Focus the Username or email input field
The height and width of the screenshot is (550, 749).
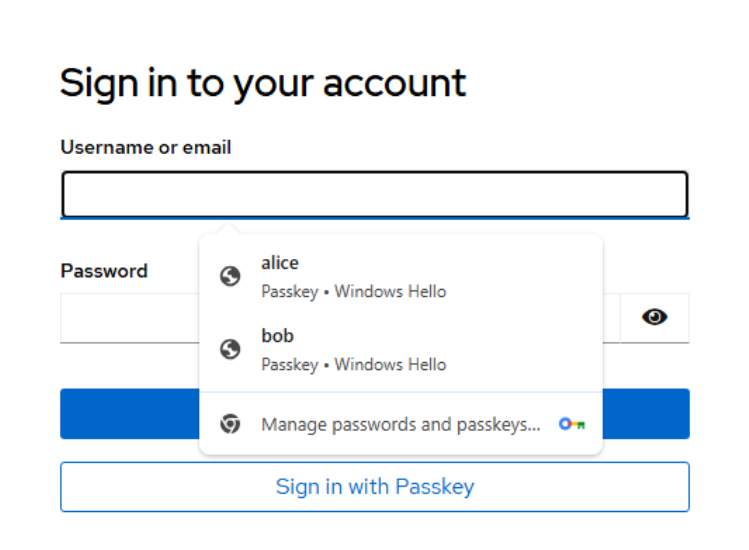tap(374, 195)
